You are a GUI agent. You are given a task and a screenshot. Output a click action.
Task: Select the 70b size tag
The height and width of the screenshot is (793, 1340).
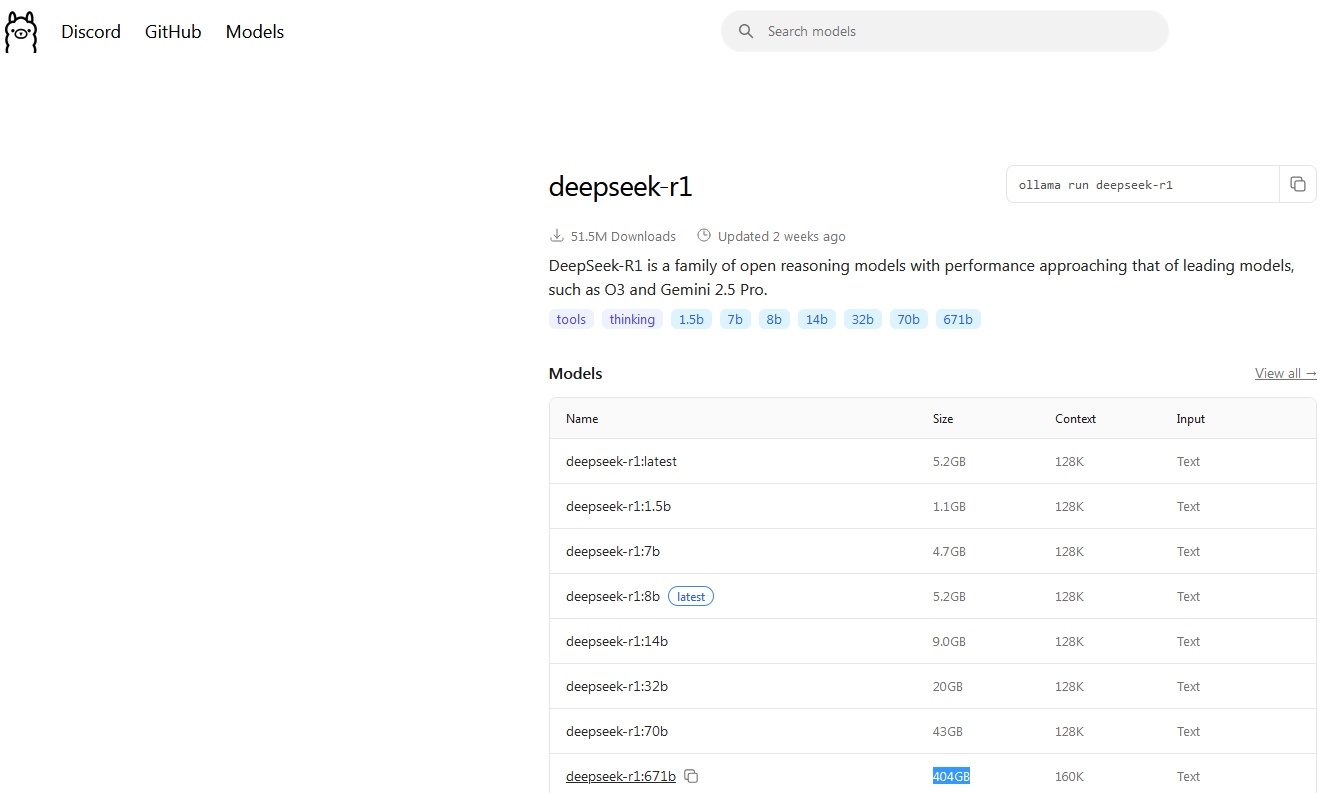pyautogui.click(x=909, y=319)
